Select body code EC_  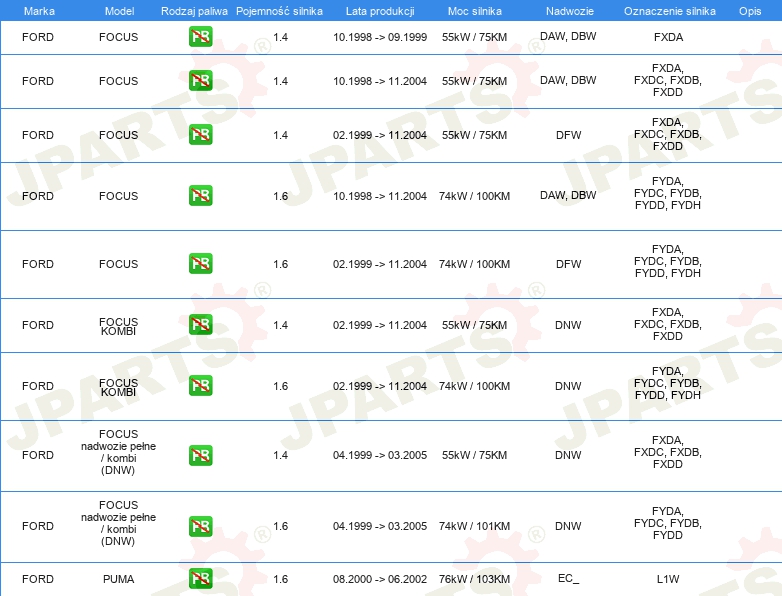pos(568,579)
